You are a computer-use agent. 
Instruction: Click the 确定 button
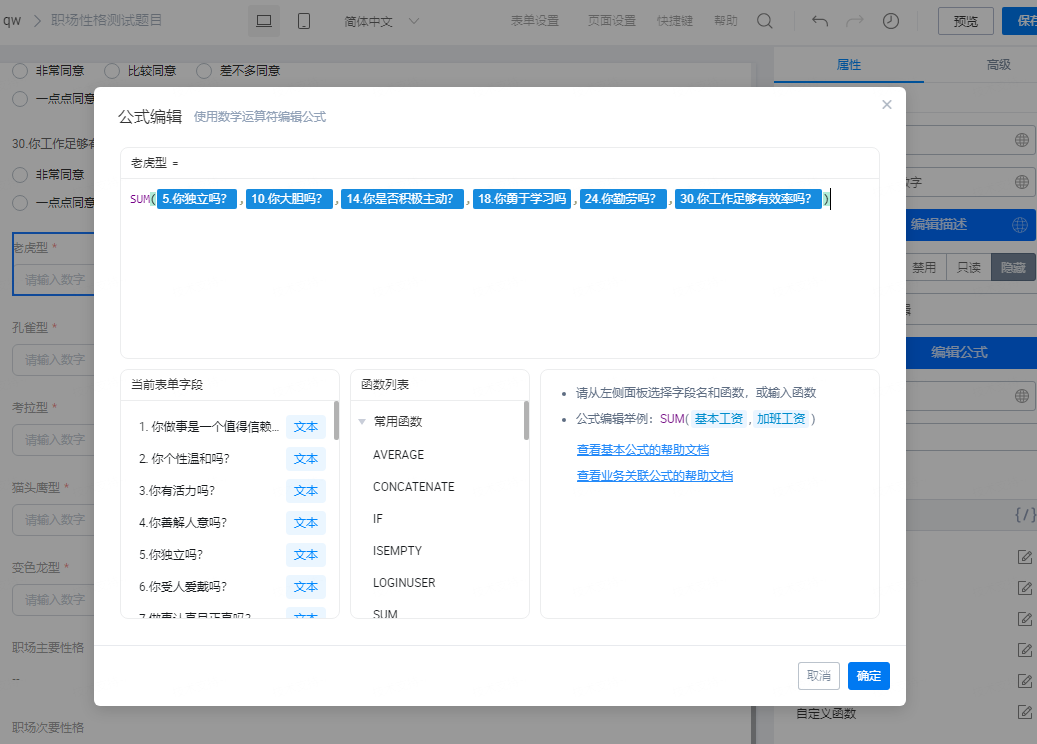[x=868, y=676]
